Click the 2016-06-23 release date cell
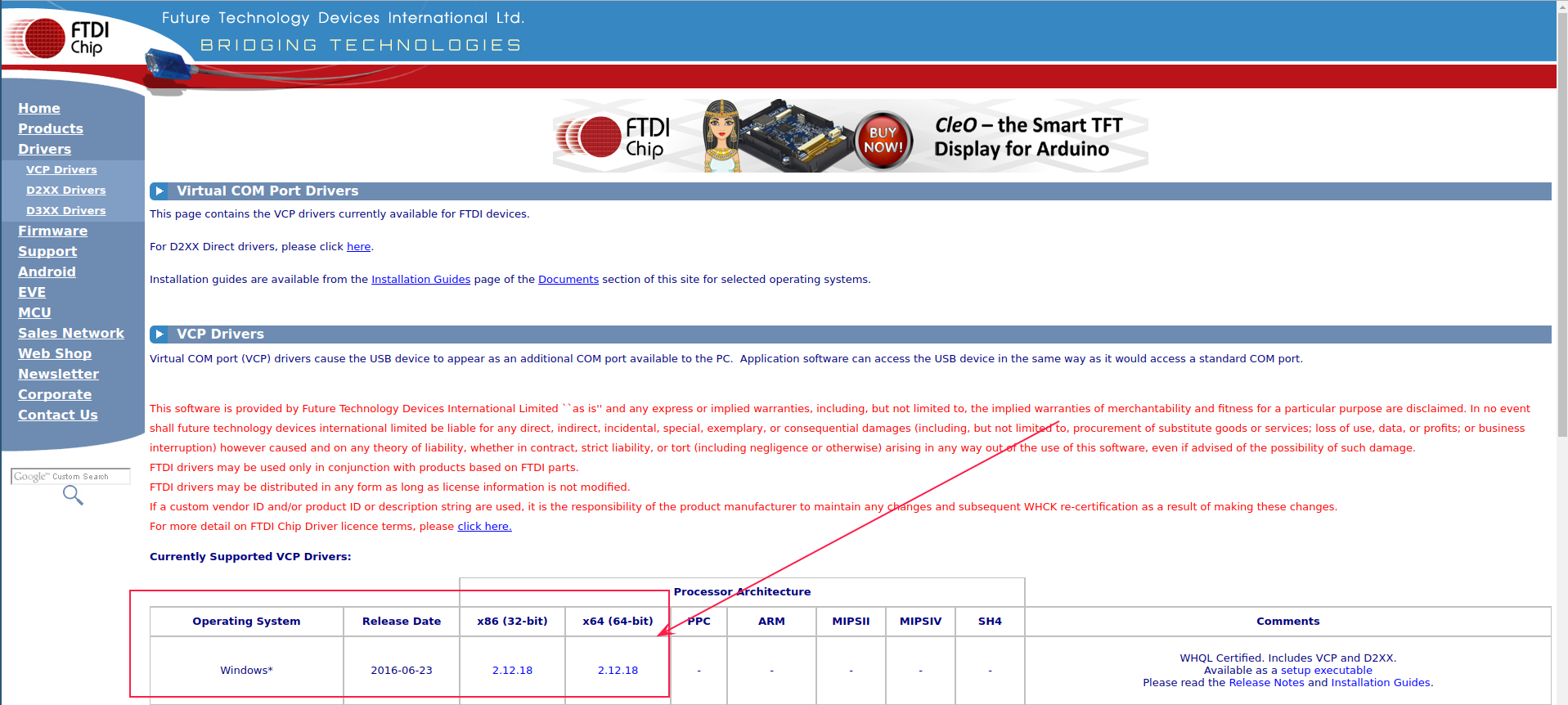 (x=402, y=670)
